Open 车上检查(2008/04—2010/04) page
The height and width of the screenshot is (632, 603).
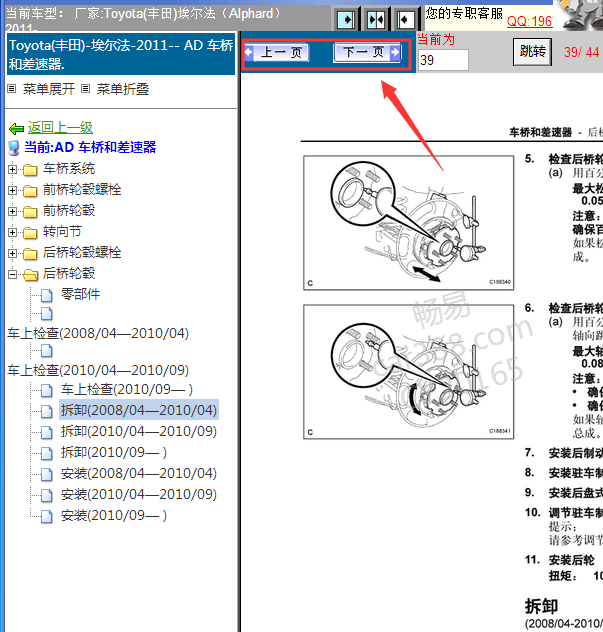(98, 333)
